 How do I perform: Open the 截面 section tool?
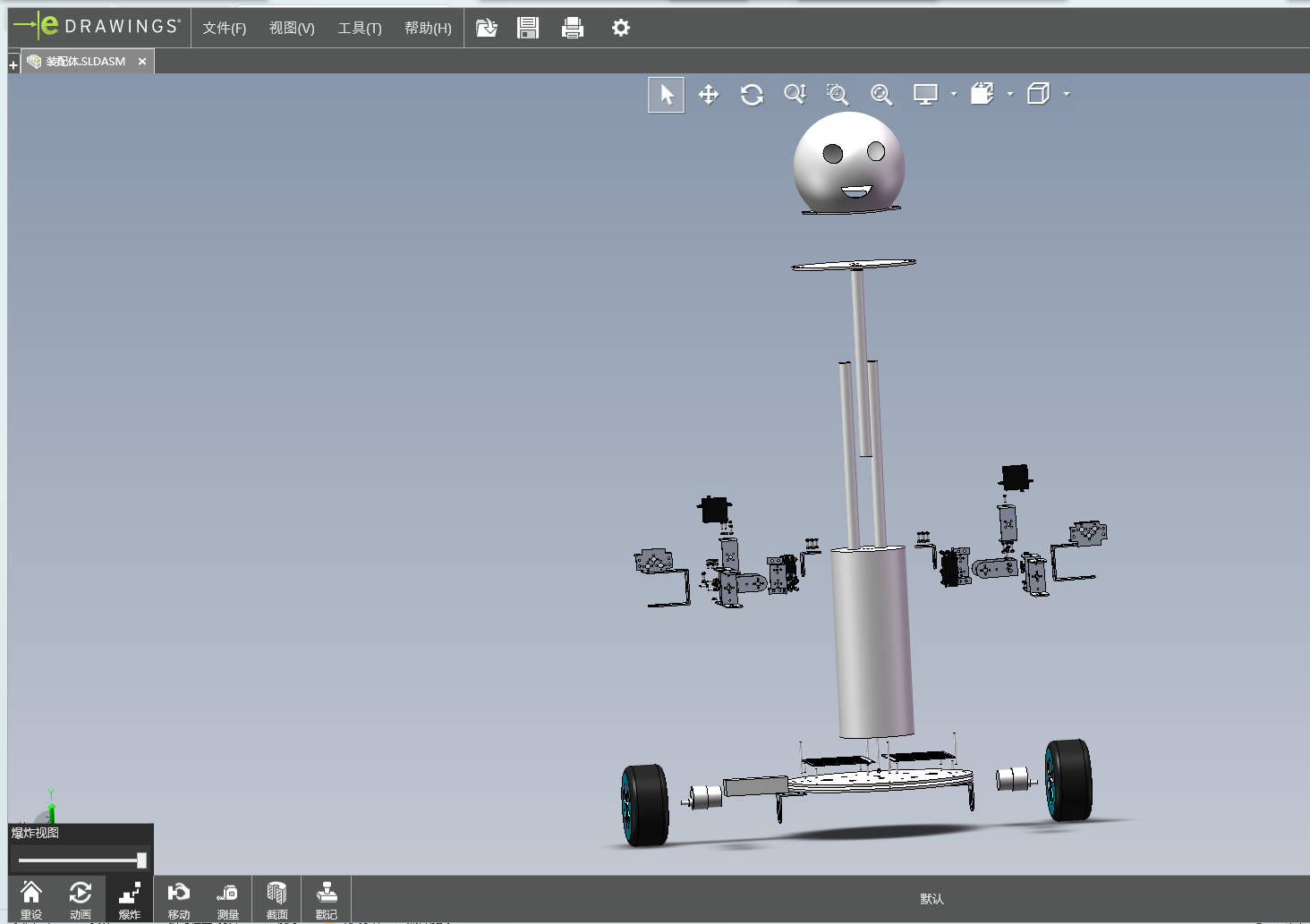coord(277,899)
